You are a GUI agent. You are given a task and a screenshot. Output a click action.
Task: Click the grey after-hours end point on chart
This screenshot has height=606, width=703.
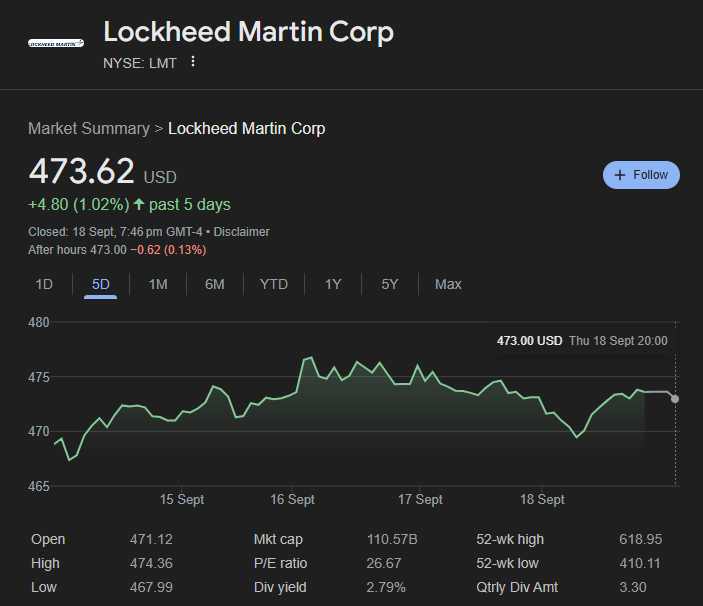[675, 399]
